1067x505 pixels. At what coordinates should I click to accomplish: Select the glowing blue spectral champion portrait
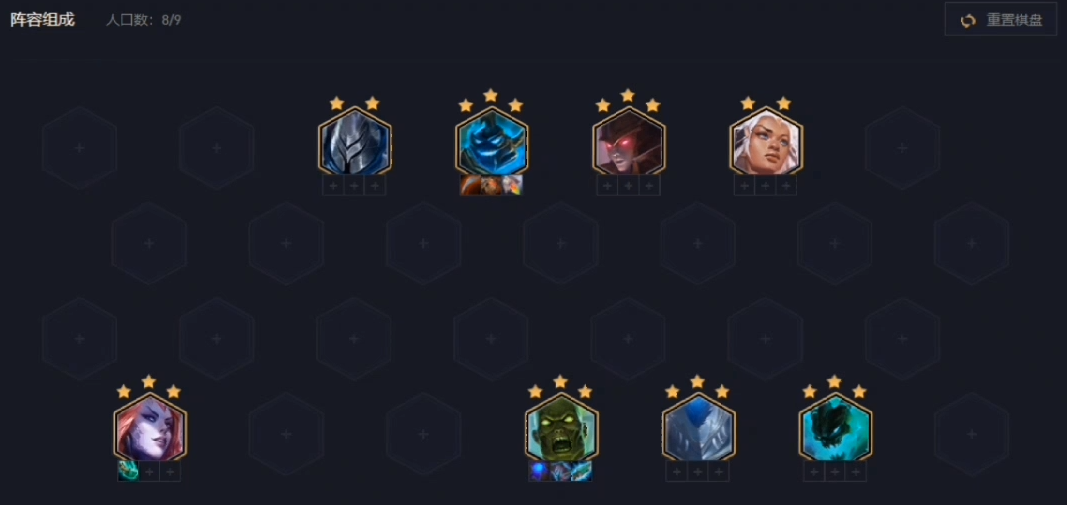tap(491, 142)
